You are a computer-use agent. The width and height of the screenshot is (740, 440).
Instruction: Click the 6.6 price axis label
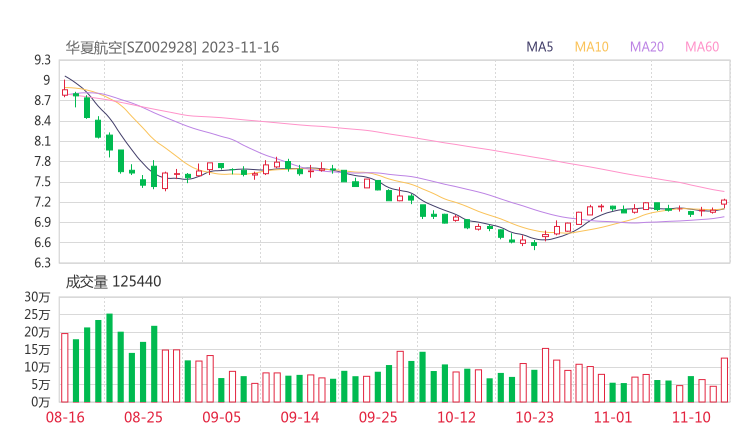(42, 243)
